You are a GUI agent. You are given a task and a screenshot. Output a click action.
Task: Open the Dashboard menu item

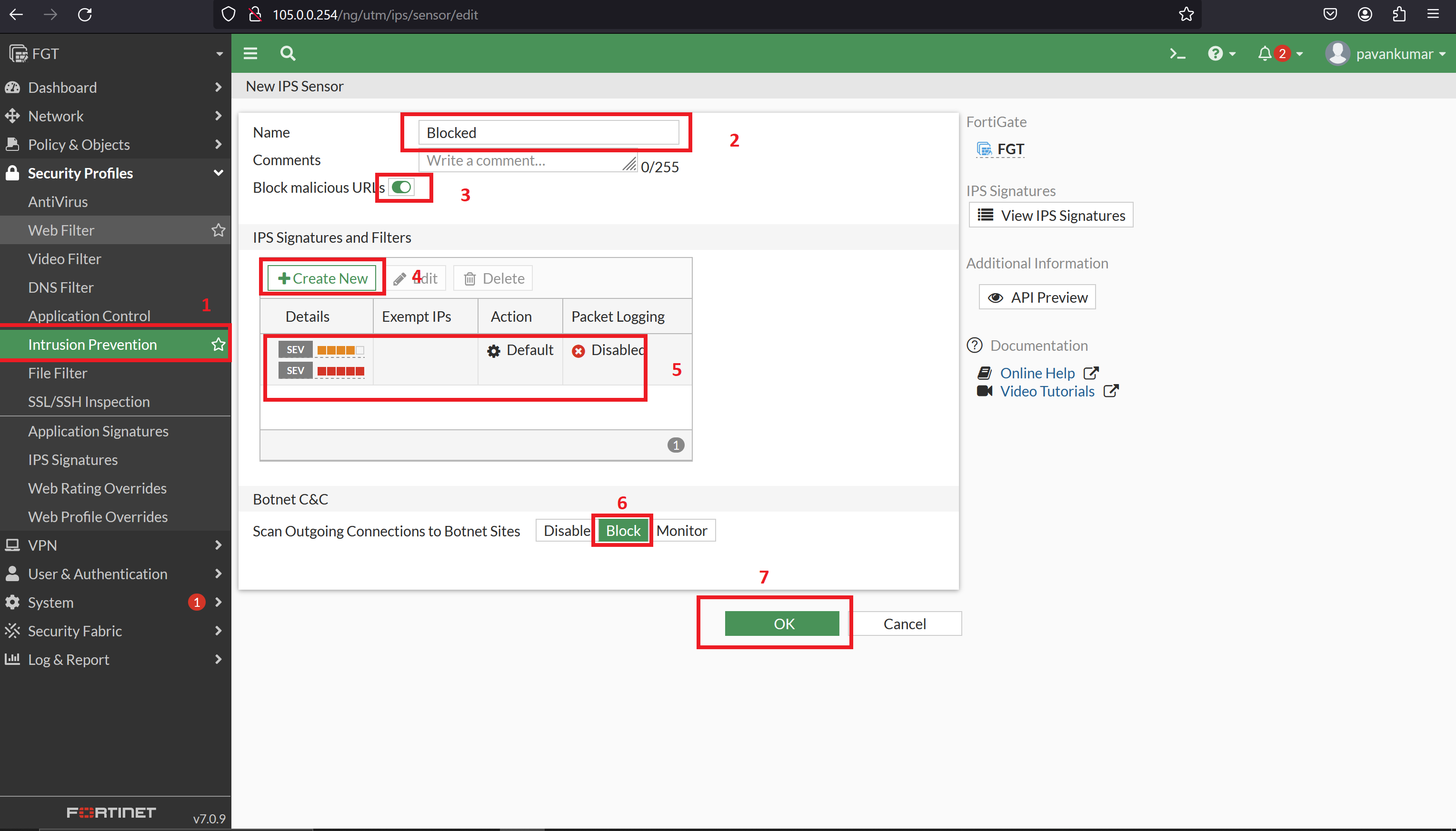coord(62,87)
